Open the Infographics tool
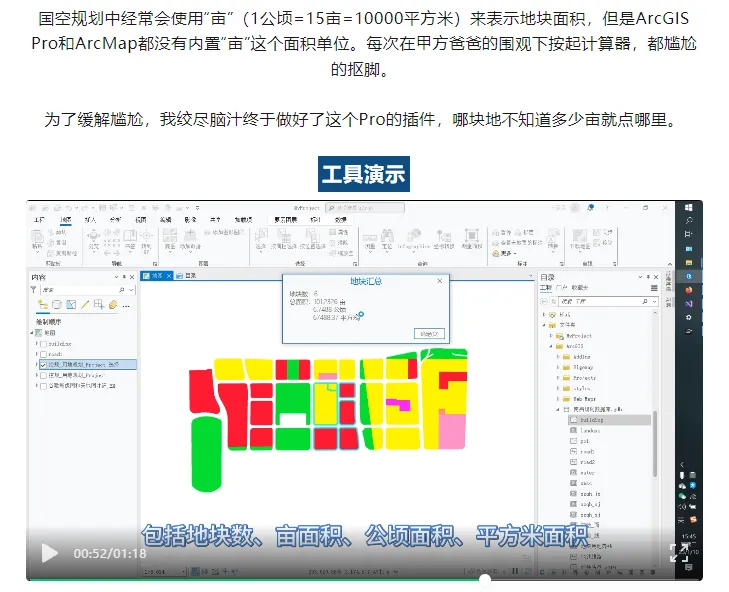 coord(413,240)
